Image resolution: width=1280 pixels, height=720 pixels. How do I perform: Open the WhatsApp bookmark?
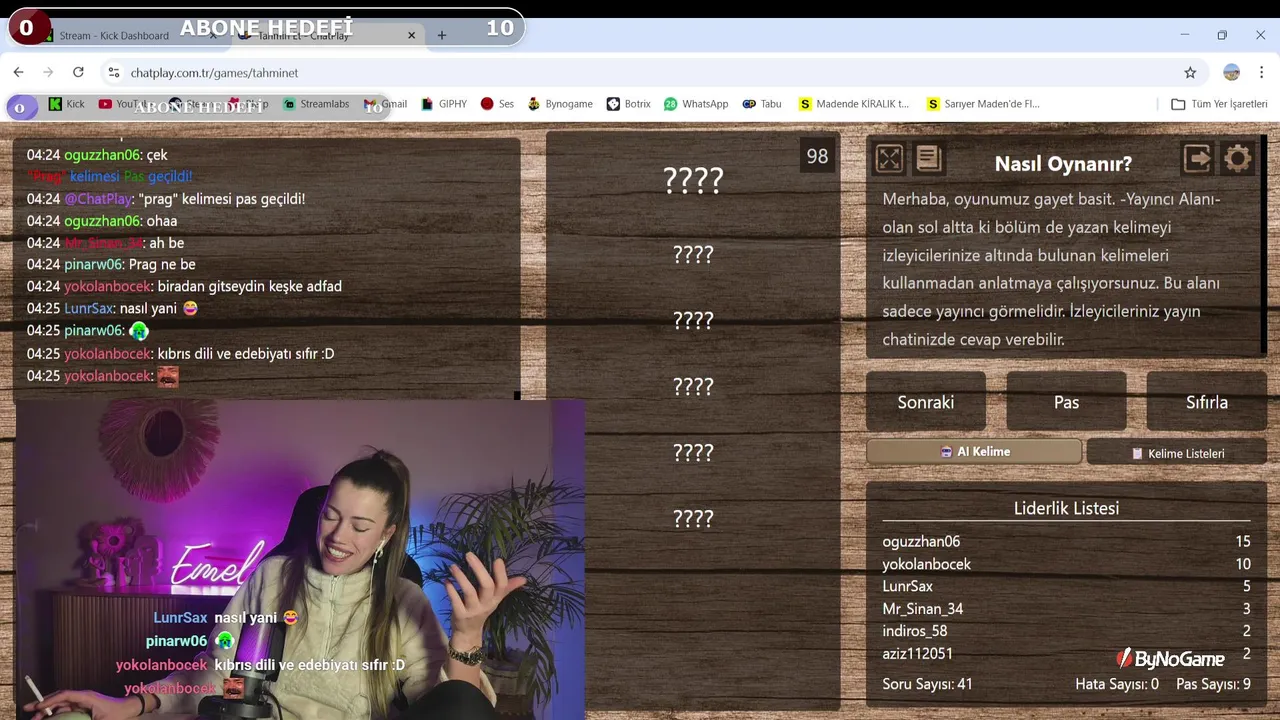tap(696, 104)
